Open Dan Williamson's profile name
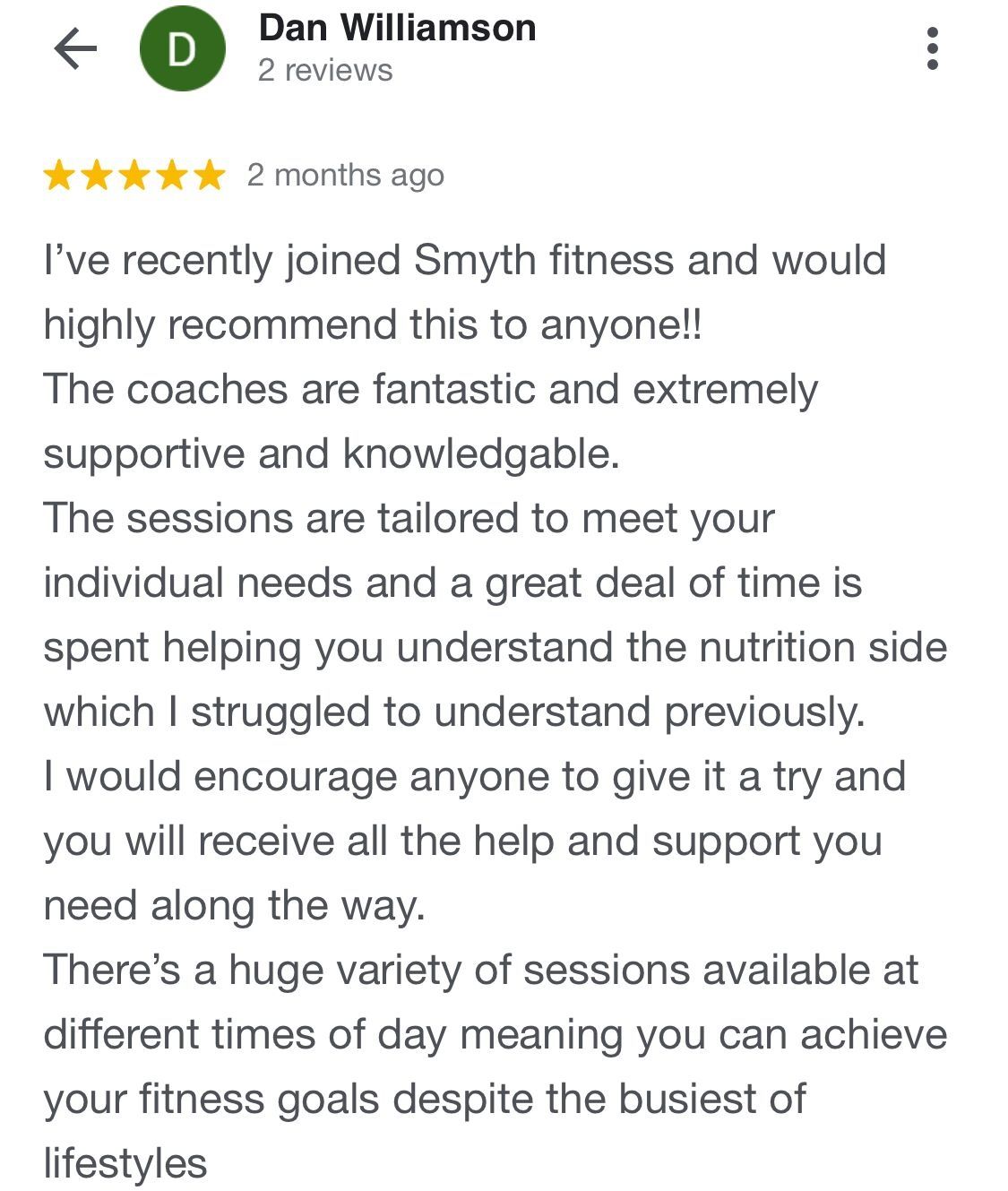 point(397,29)
